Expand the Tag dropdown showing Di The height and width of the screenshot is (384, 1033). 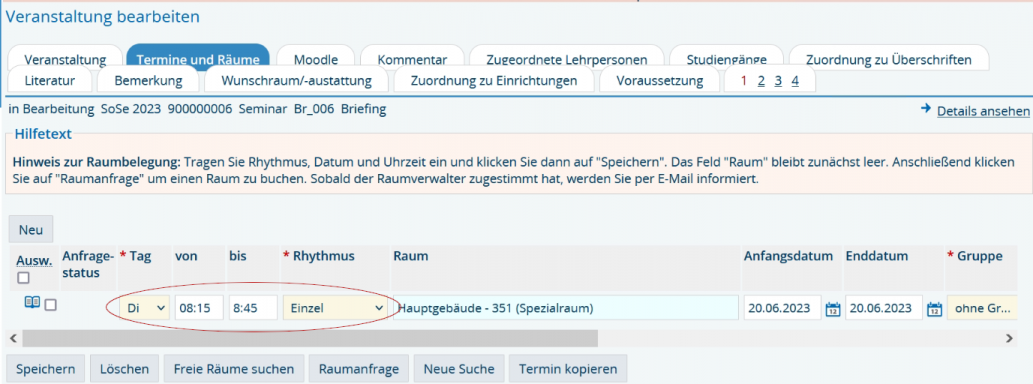point(144,308)
